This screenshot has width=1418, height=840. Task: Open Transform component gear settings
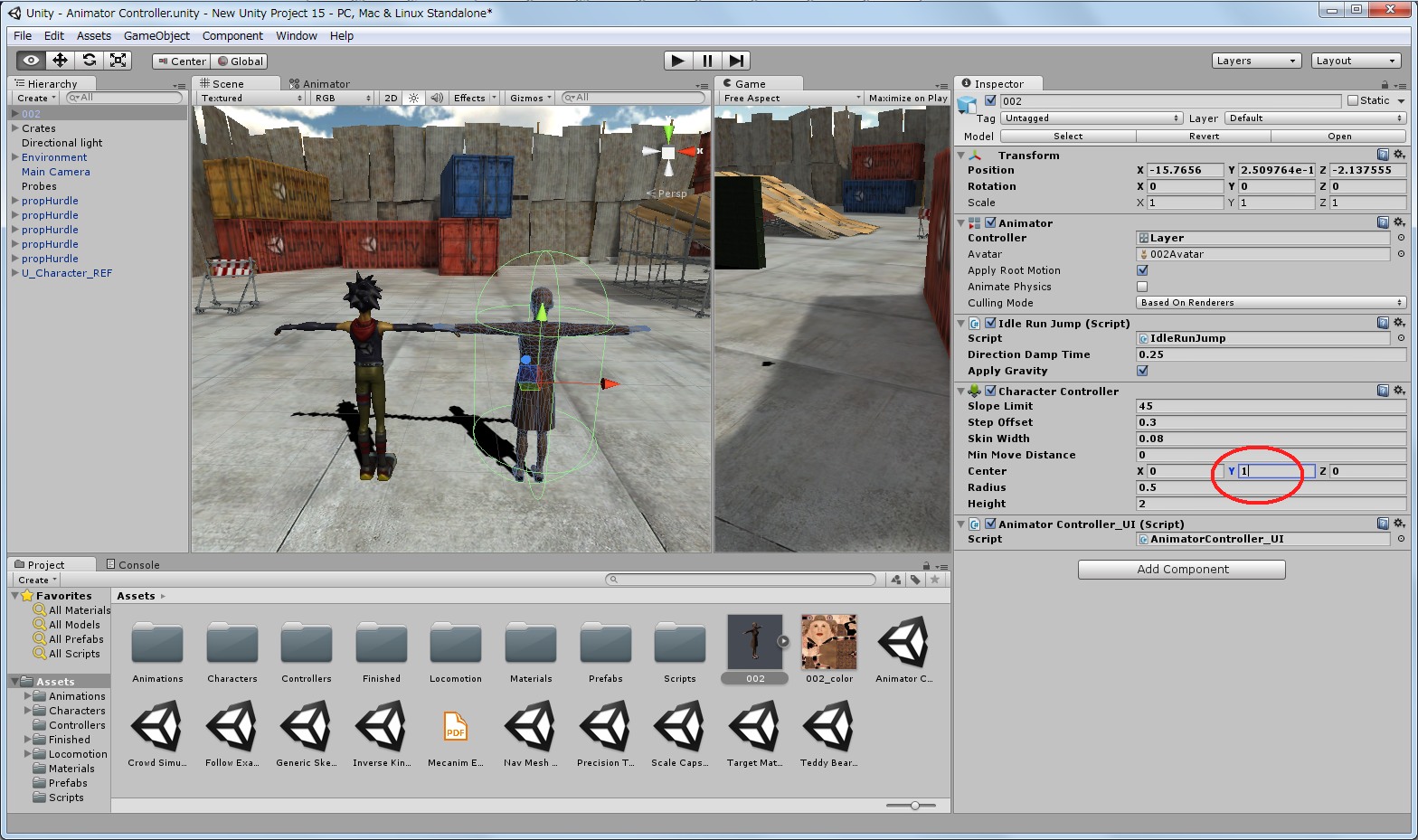(x=1399, y=156)
